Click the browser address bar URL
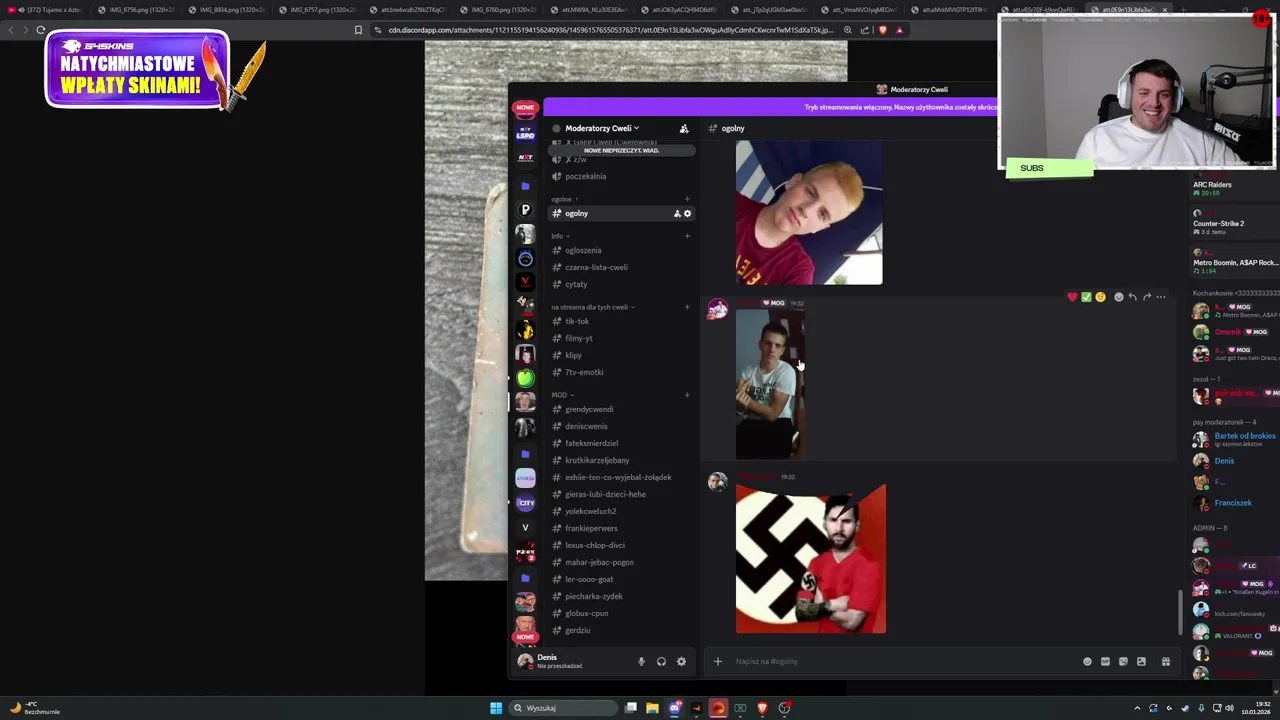The width and height of the screenshot is (1280, 720). 610,30
